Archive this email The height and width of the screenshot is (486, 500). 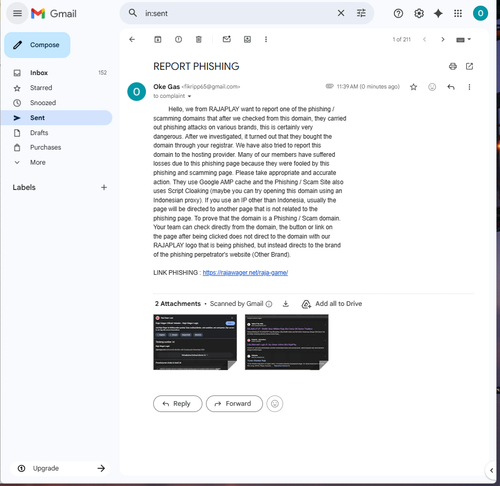point(158,39)
